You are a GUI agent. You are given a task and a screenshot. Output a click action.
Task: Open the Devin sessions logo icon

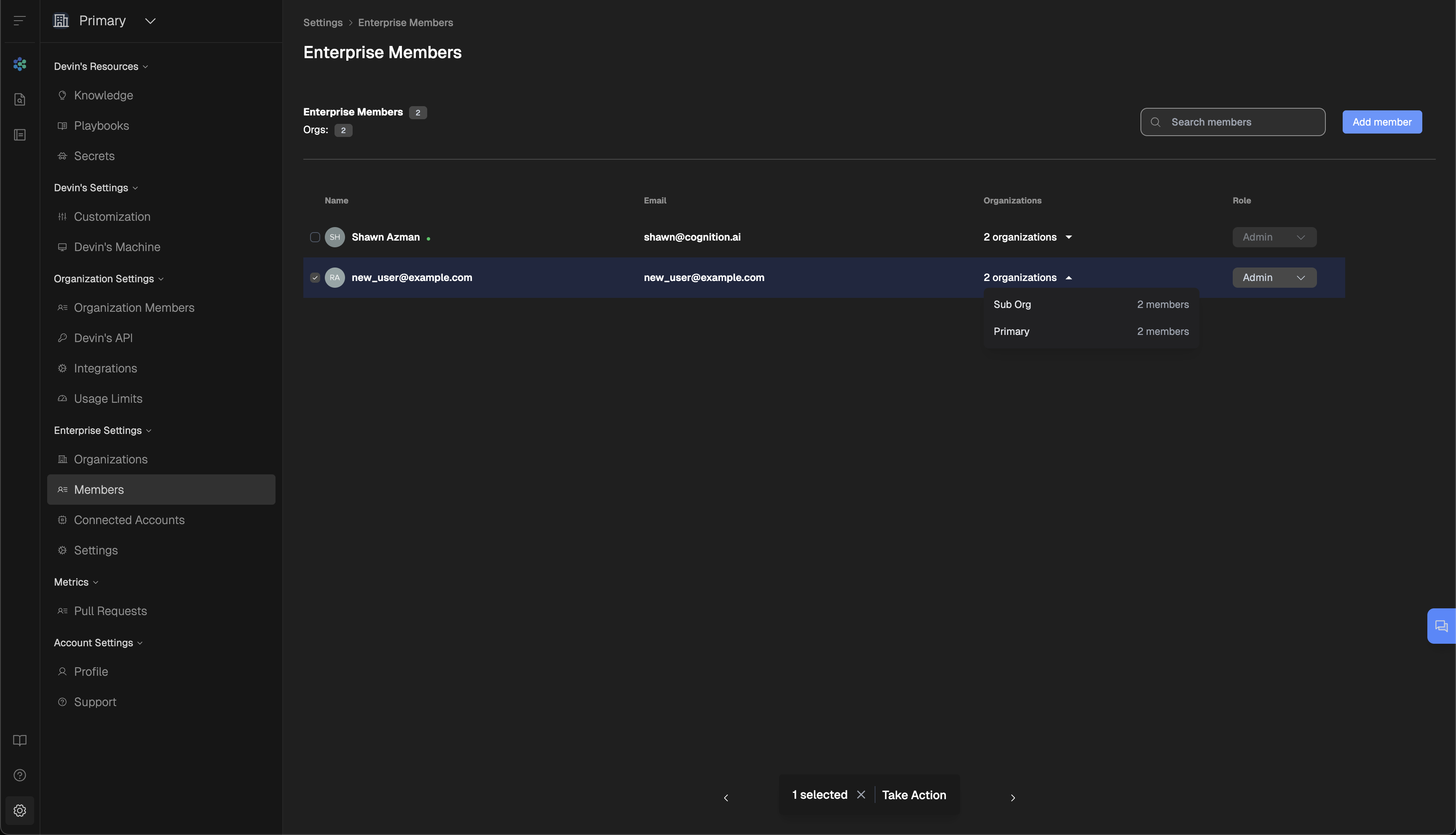19,64
